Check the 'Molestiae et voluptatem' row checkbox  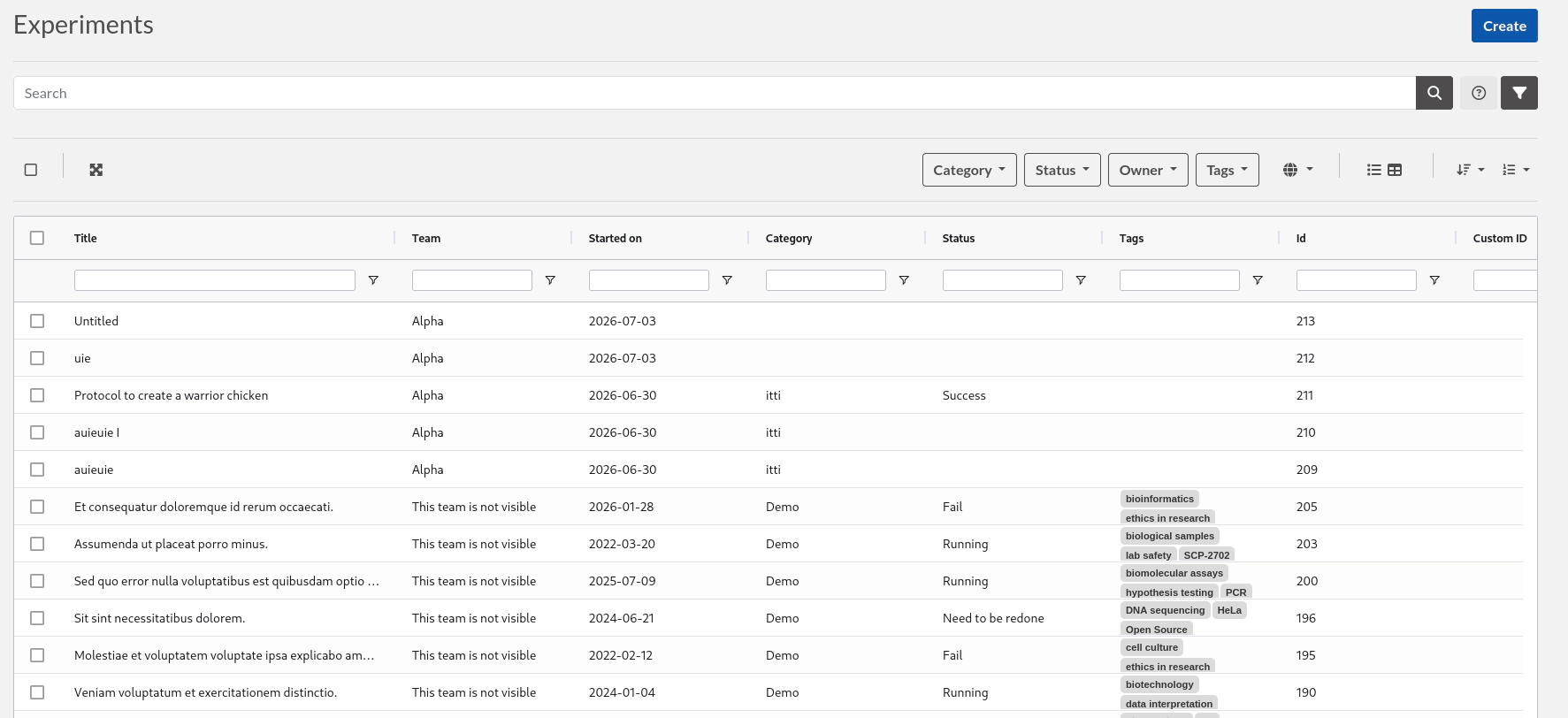tap(37, 655)
